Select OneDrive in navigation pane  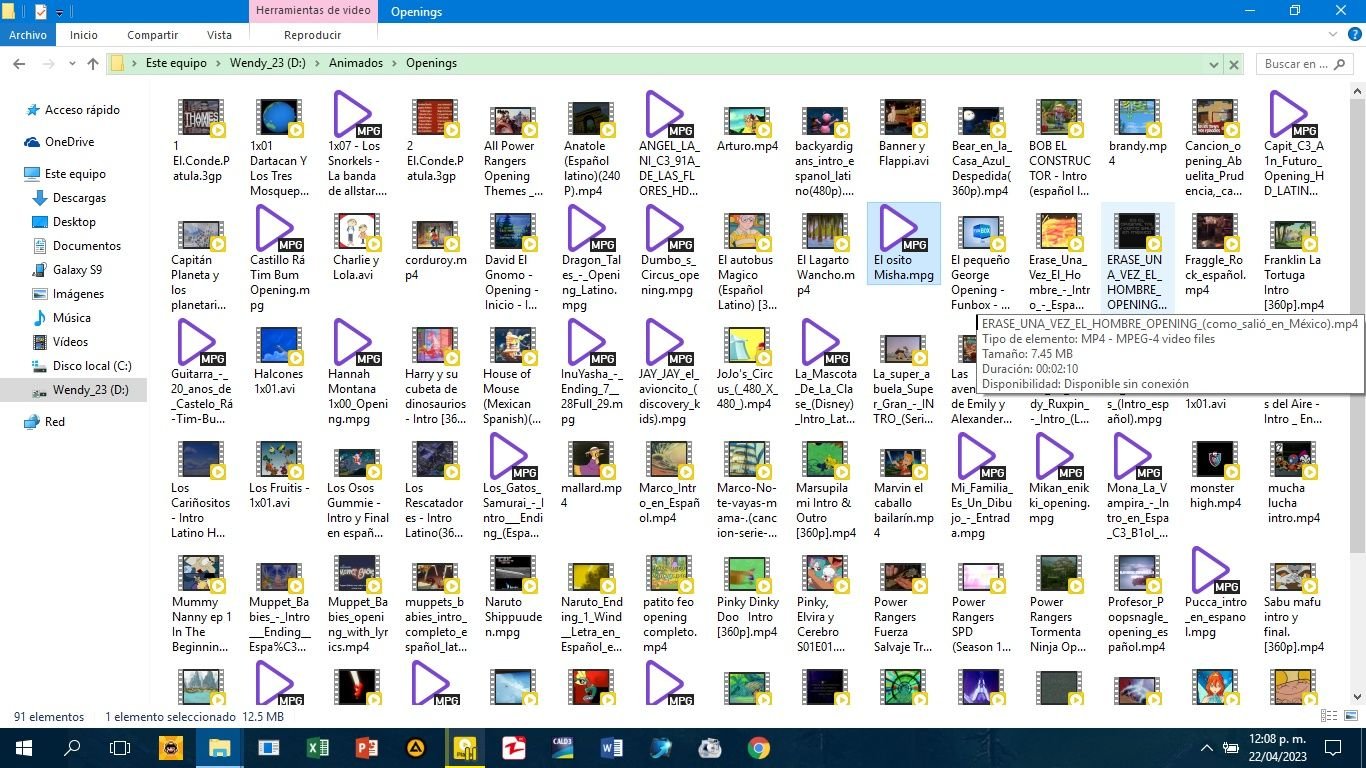(69, 142)
